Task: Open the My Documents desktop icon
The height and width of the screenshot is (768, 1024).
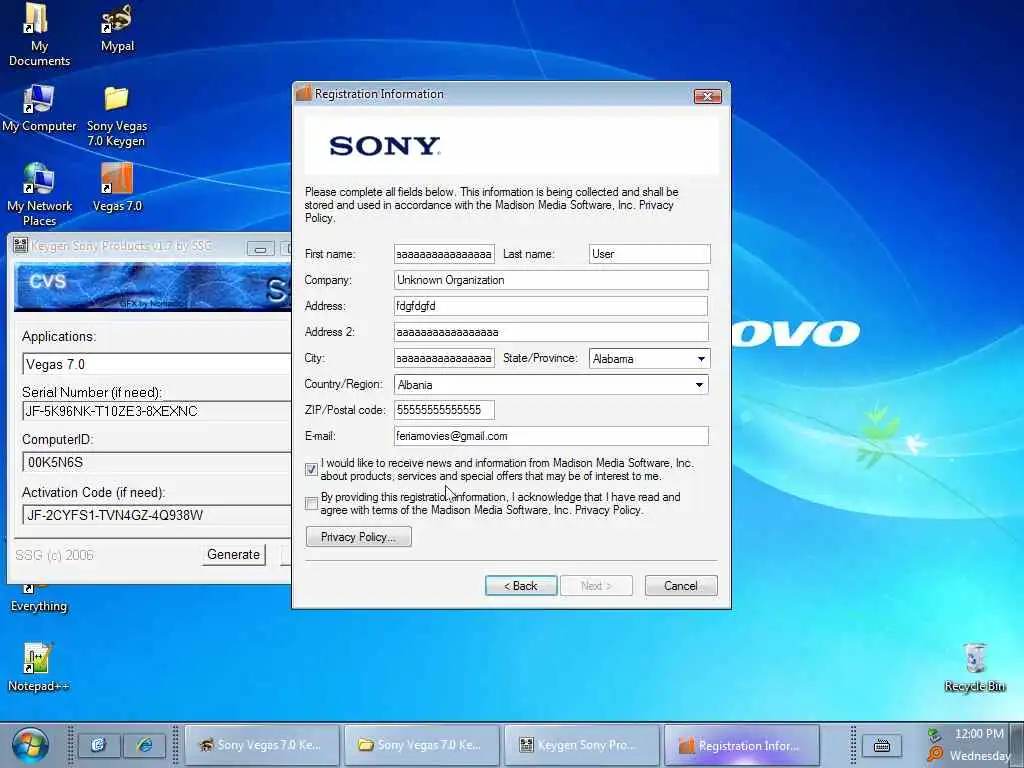Action: tap(38, 34)
